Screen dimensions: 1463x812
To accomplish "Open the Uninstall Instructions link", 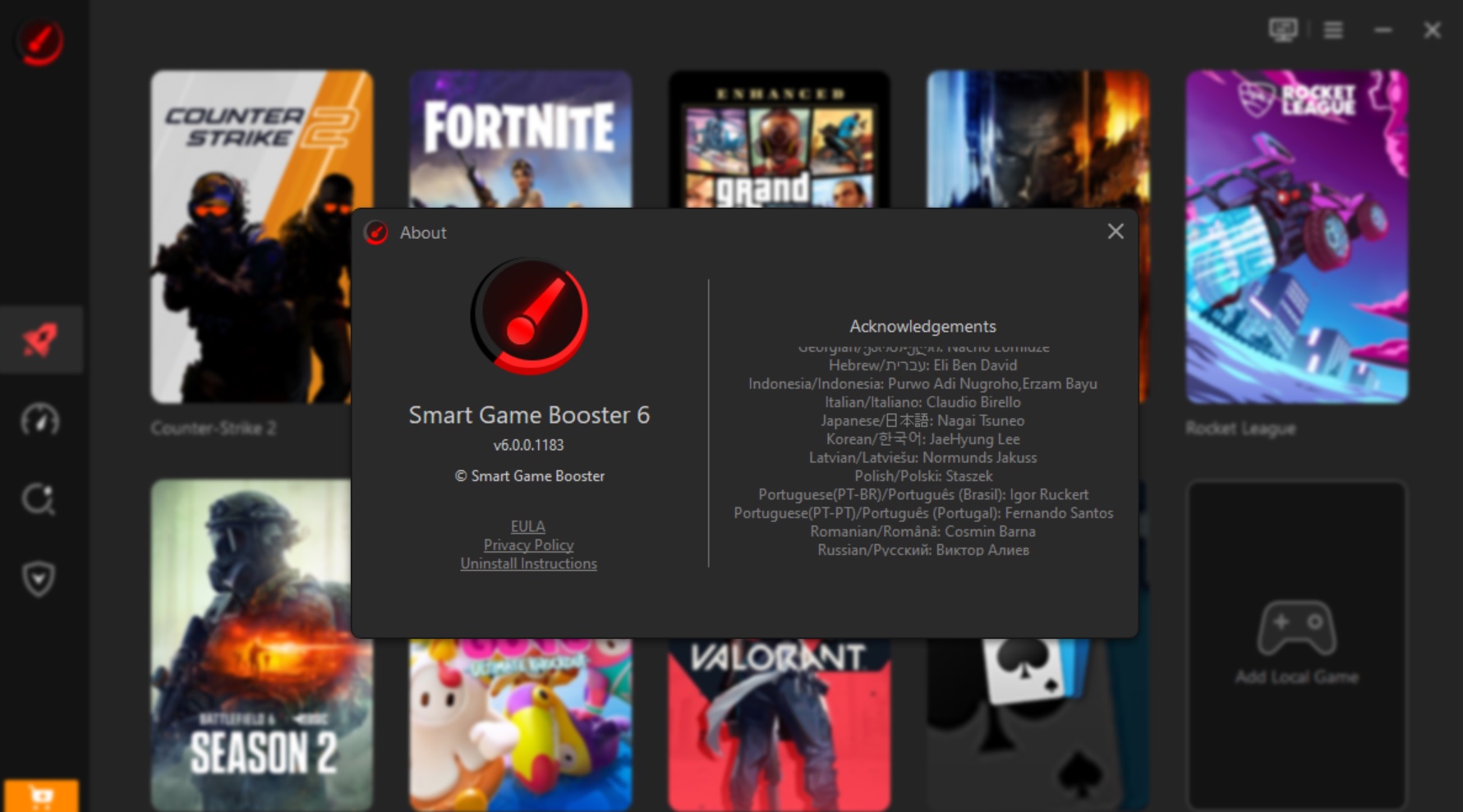I will pyautogui.click(x=528, y=564).
